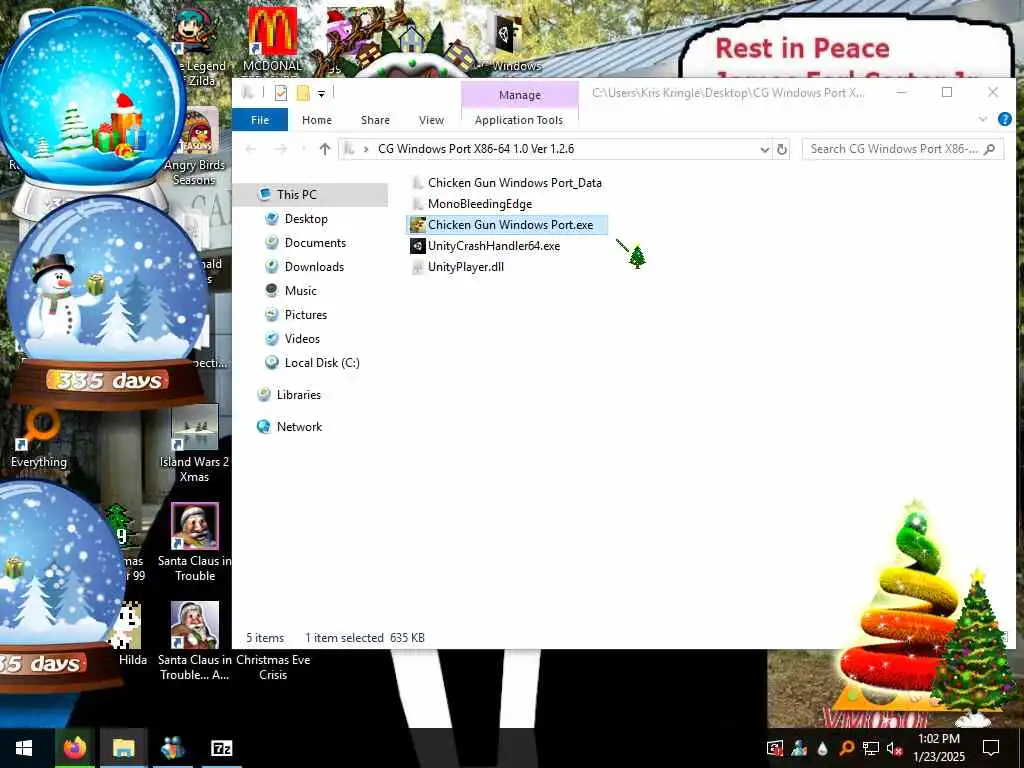
Task: Refresh the current folder view
Action: [x=782, y=150]
